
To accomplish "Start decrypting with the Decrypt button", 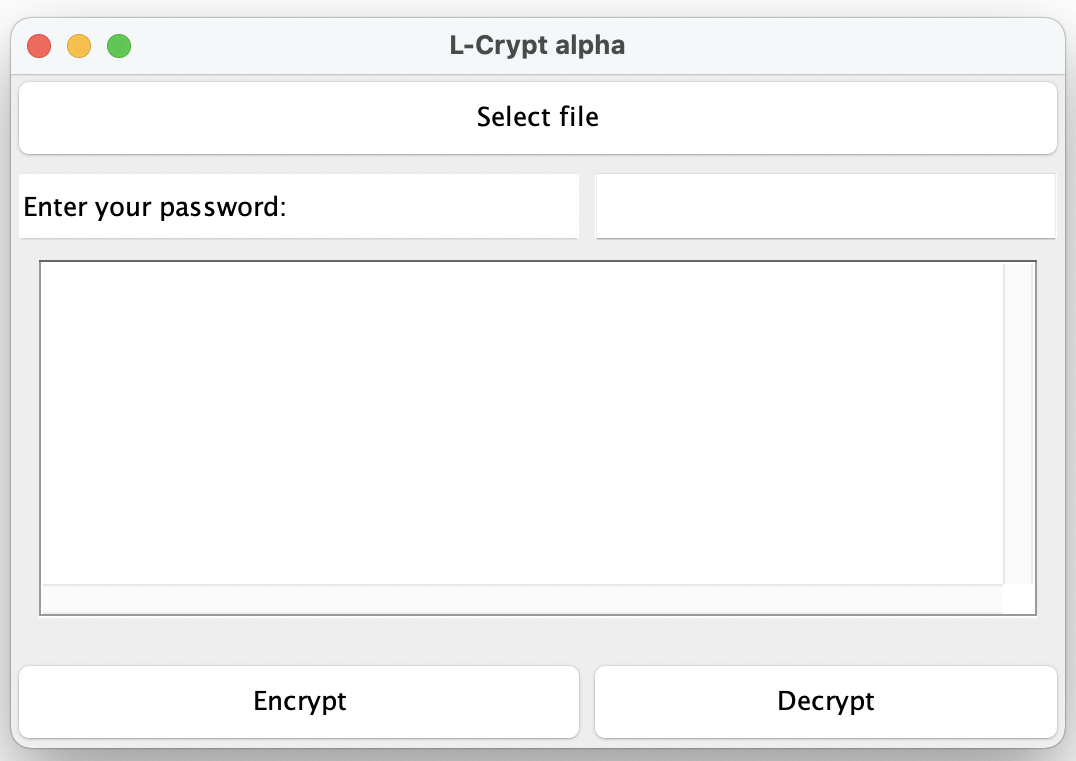I will (825, 701).
